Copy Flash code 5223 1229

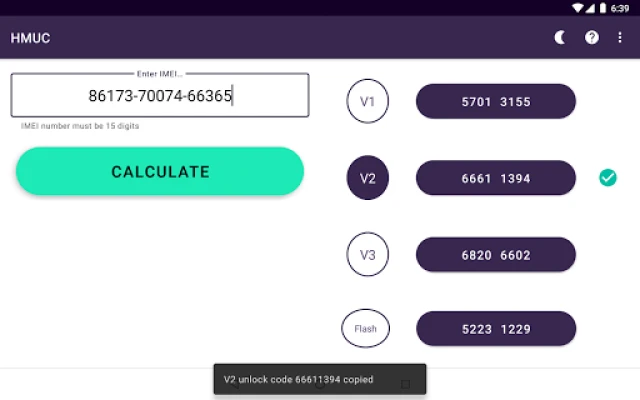(496, 328)
